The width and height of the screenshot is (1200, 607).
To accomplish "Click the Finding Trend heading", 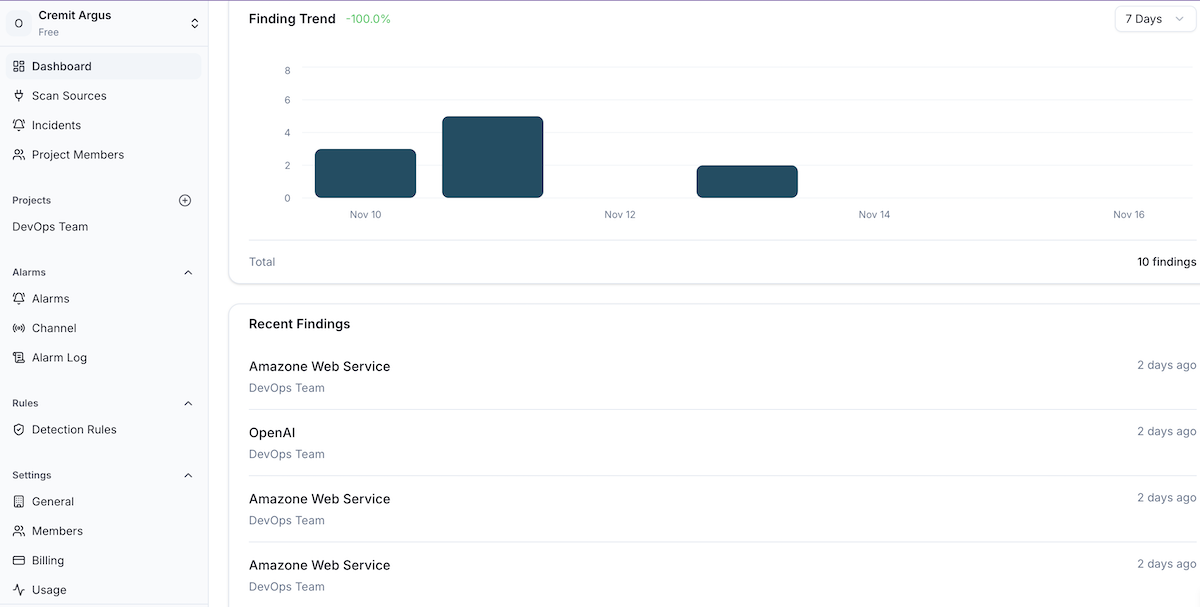I will point(292,19).
